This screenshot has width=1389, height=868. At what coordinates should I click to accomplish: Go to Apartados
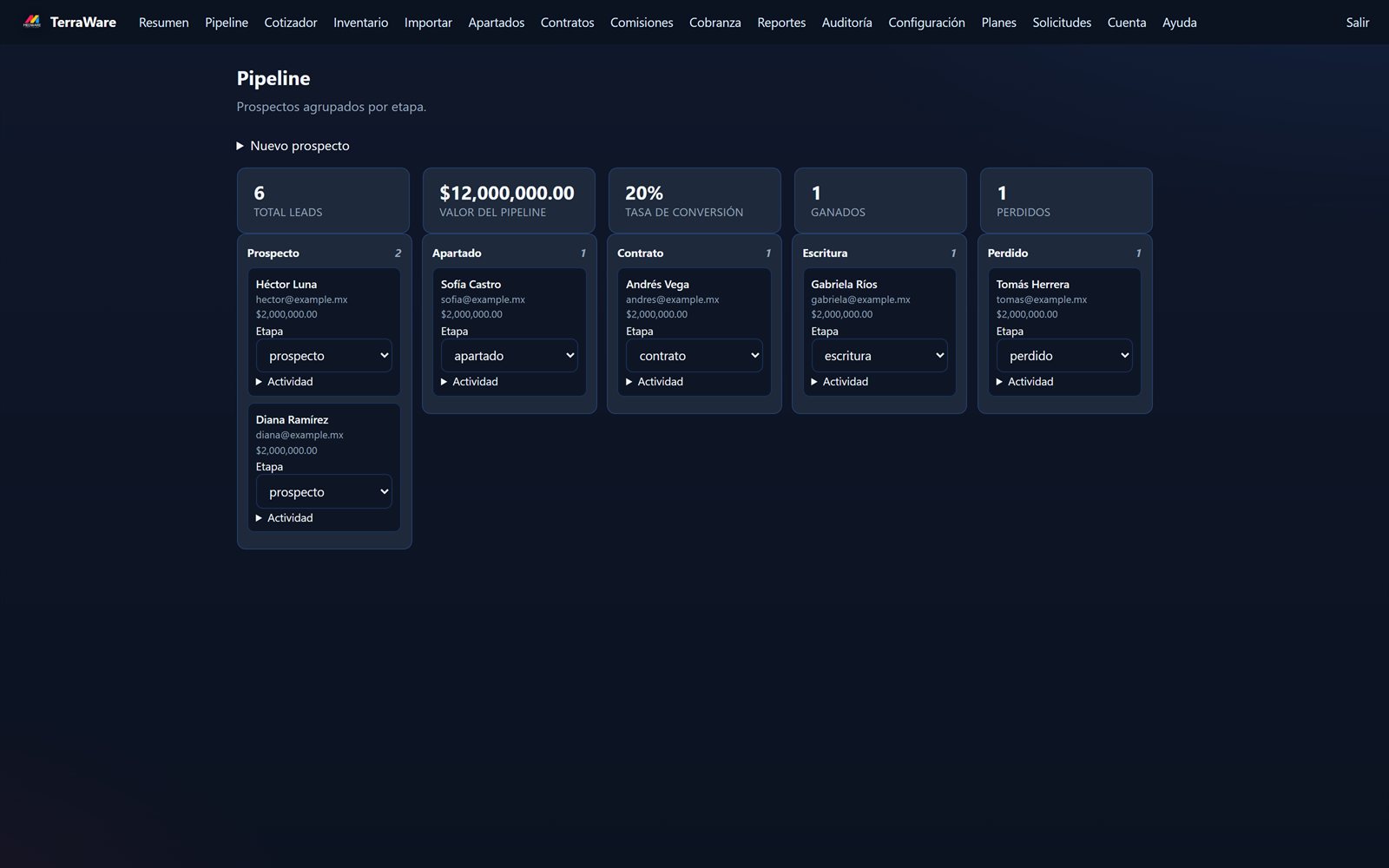tap(497, 23)
